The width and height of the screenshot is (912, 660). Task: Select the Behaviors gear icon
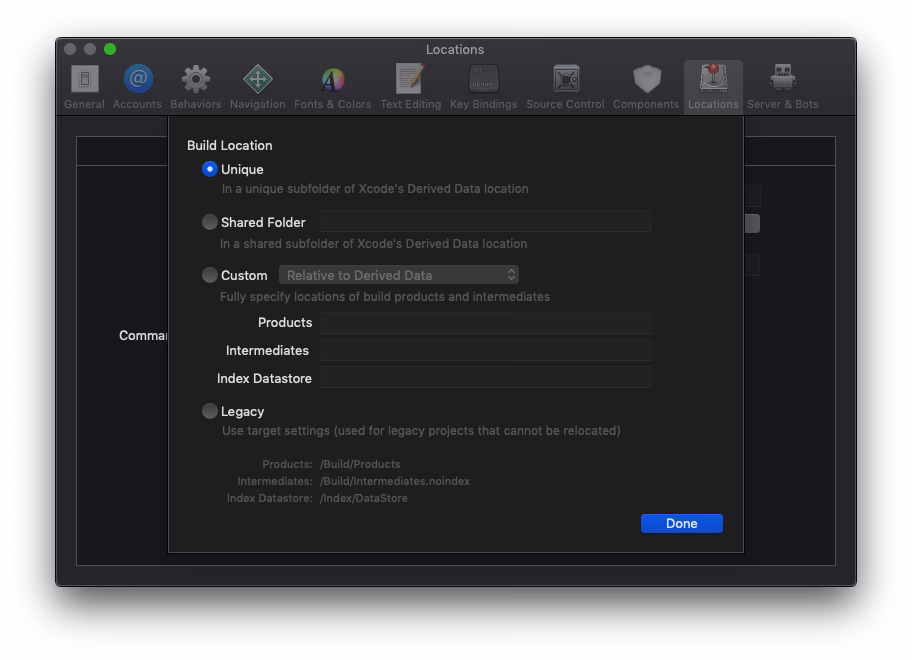(x=196, y=79)
